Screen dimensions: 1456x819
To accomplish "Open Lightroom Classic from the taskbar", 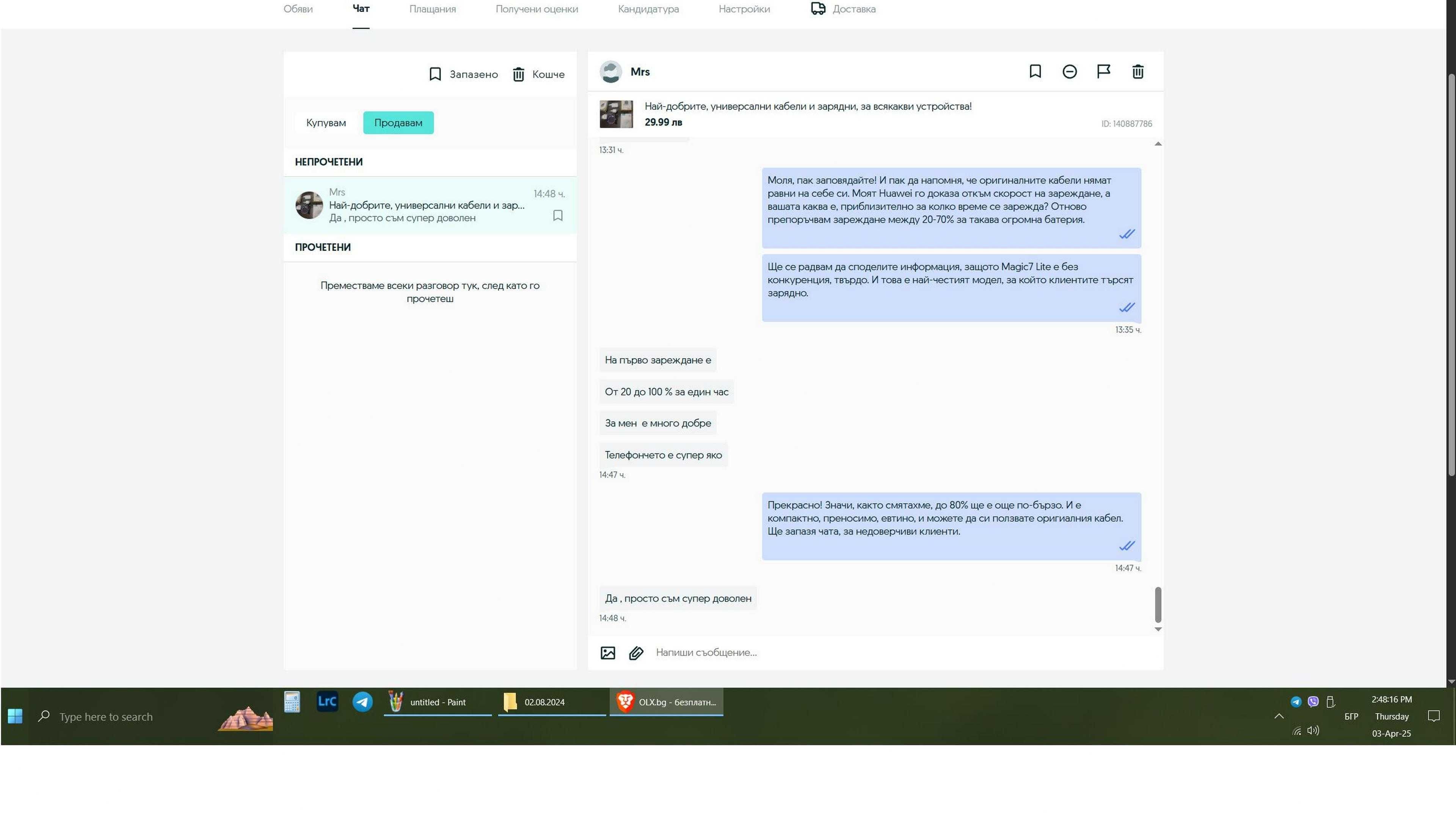I will [x=327, y=701].
